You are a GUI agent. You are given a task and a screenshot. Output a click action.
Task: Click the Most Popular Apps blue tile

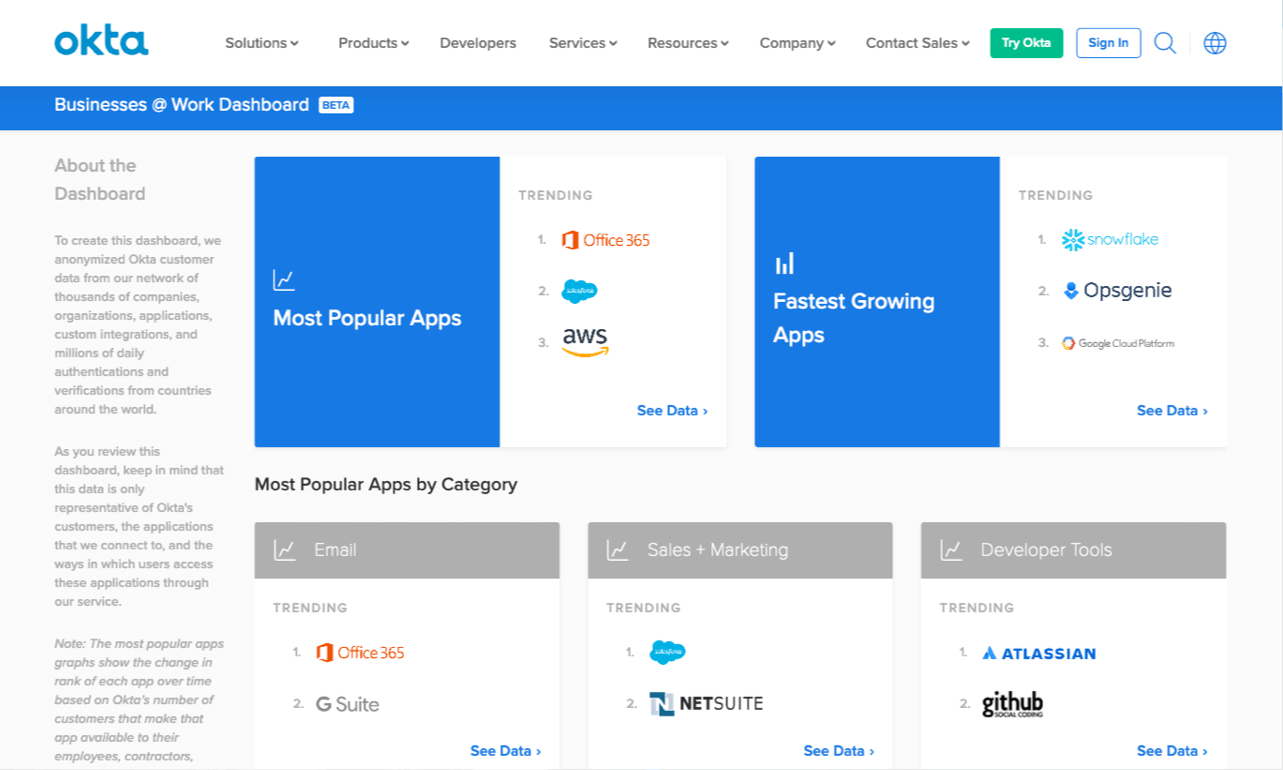[377, 302]
